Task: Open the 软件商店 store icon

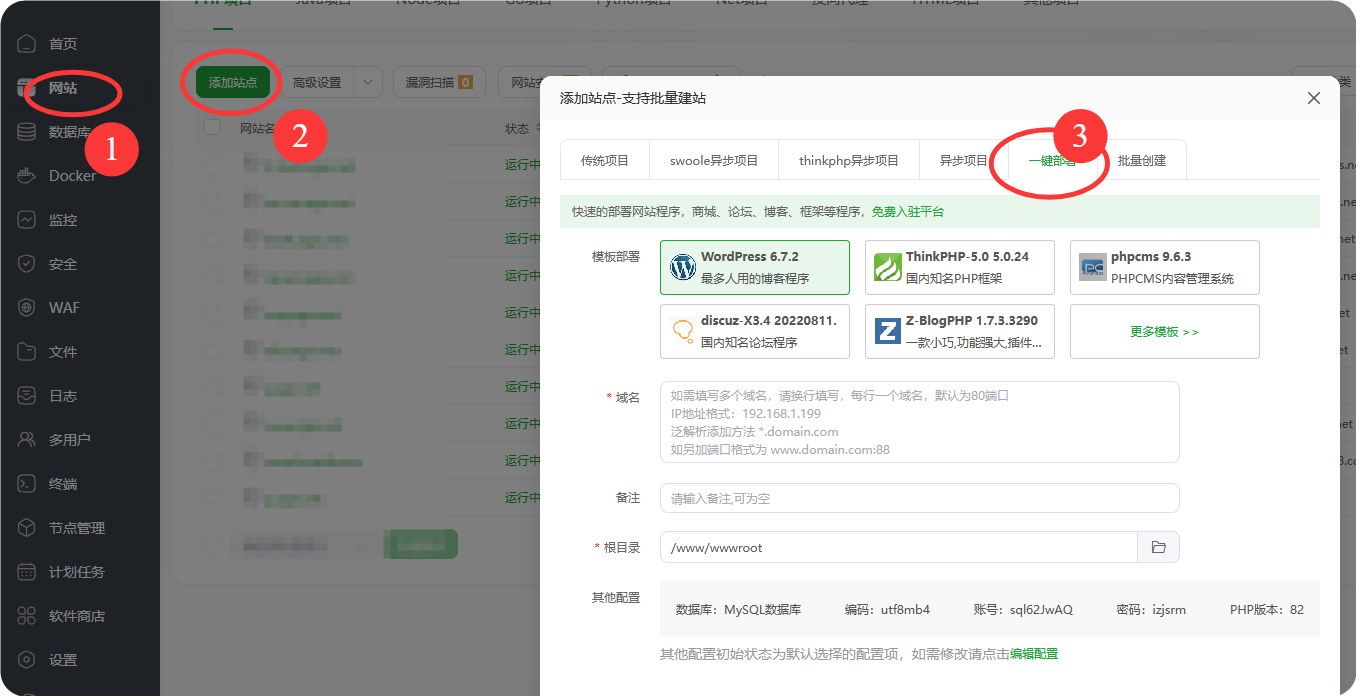Action: tap(28, 616)
